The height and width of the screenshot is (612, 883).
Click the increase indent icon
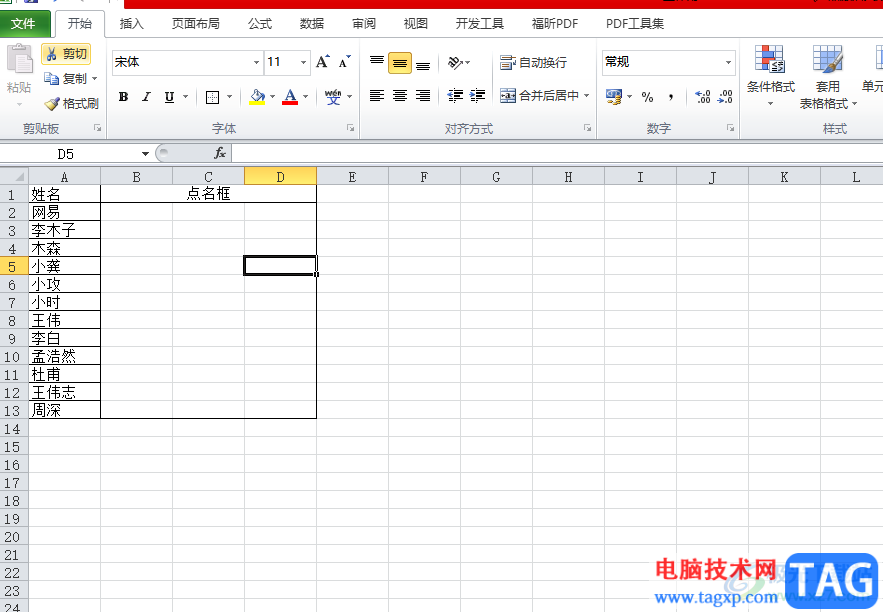click(477, 96)
